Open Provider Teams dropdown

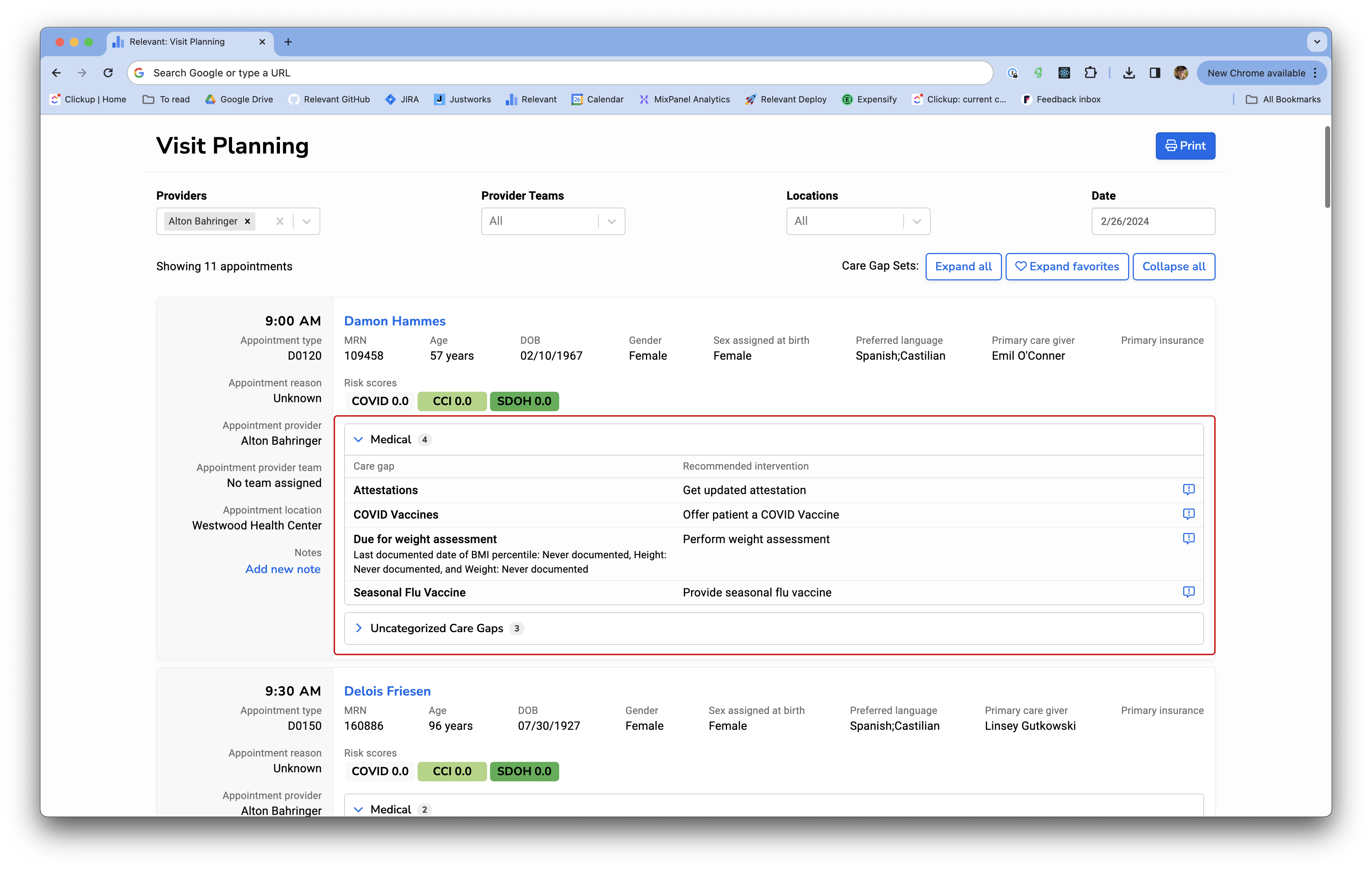pyautogui.click(x=611, y=221)
